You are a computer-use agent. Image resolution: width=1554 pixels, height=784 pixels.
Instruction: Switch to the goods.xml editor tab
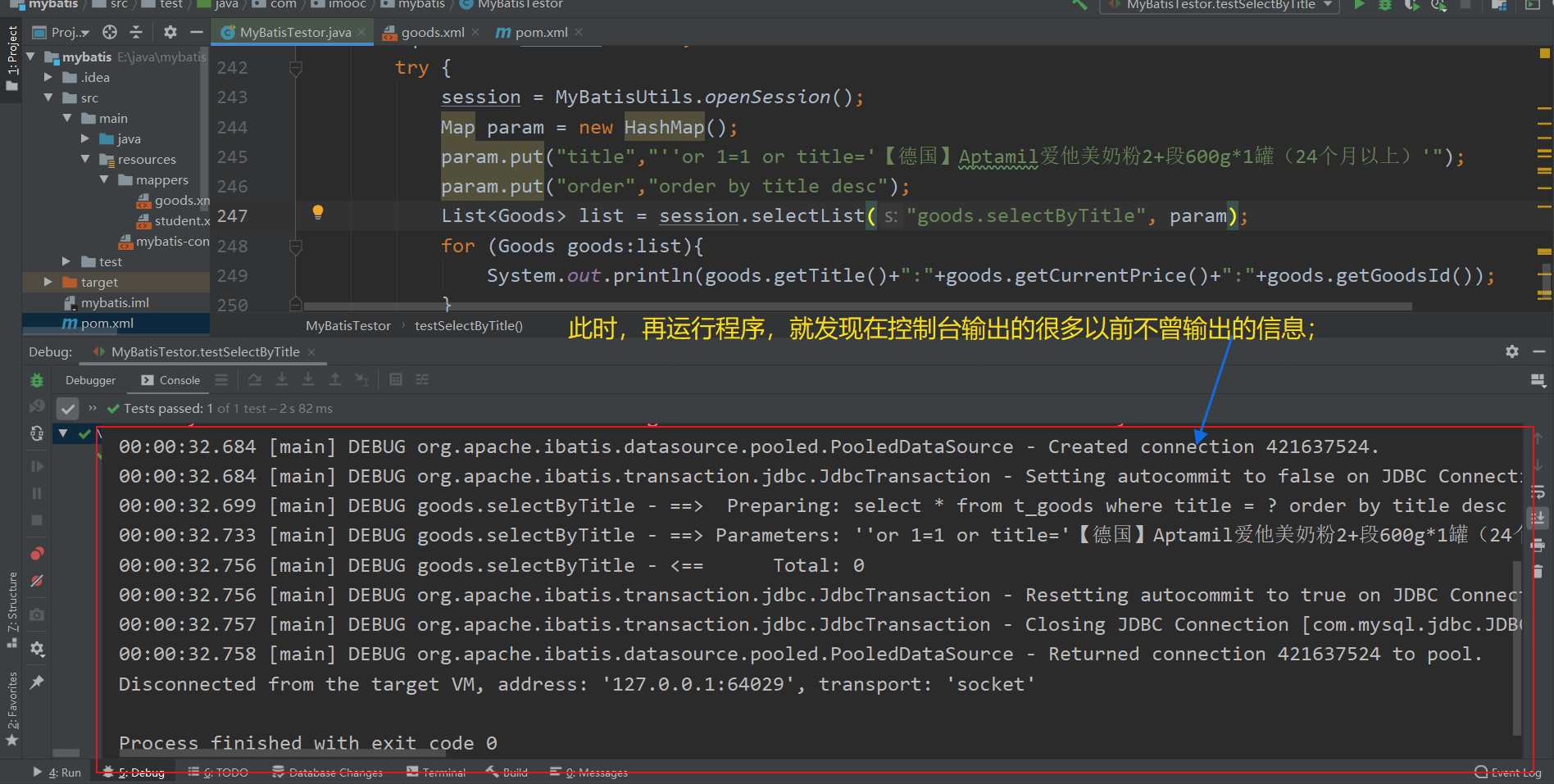tap(429, 32)
